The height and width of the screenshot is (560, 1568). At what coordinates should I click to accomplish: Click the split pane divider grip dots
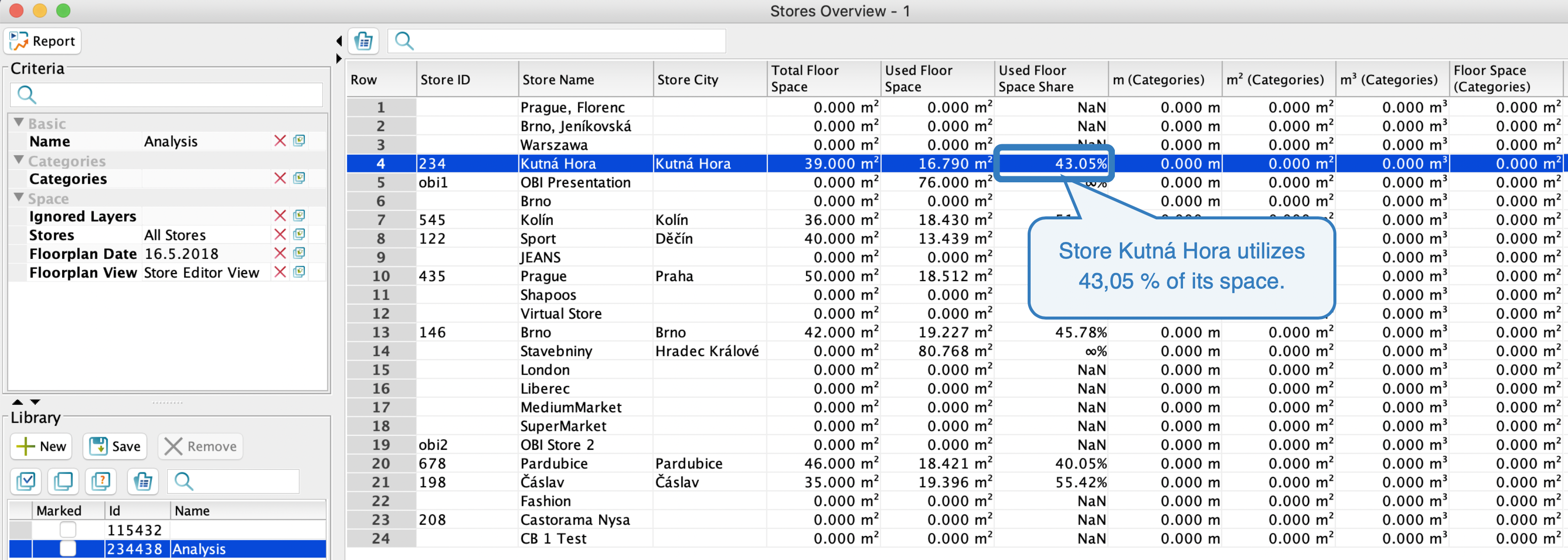pos(167,403)
